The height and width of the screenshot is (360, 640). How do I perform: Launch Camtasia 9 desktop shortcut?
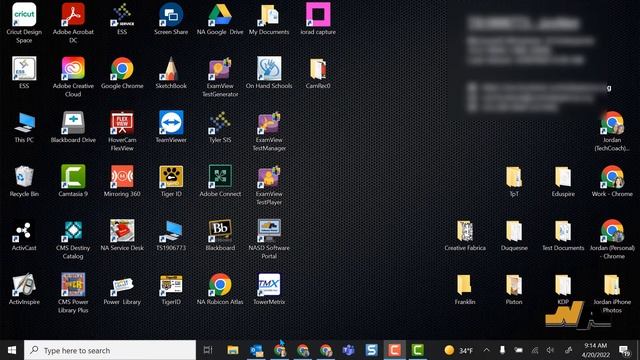click(73, 181)
